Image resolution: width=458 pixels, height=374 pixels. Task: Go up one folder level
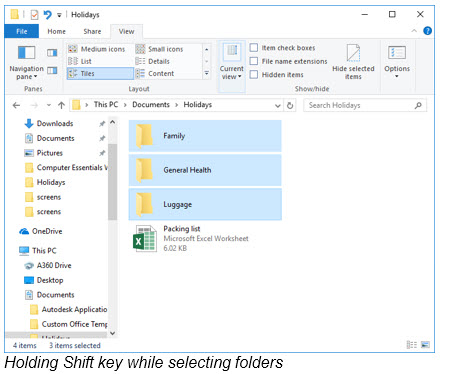(61, 105)
